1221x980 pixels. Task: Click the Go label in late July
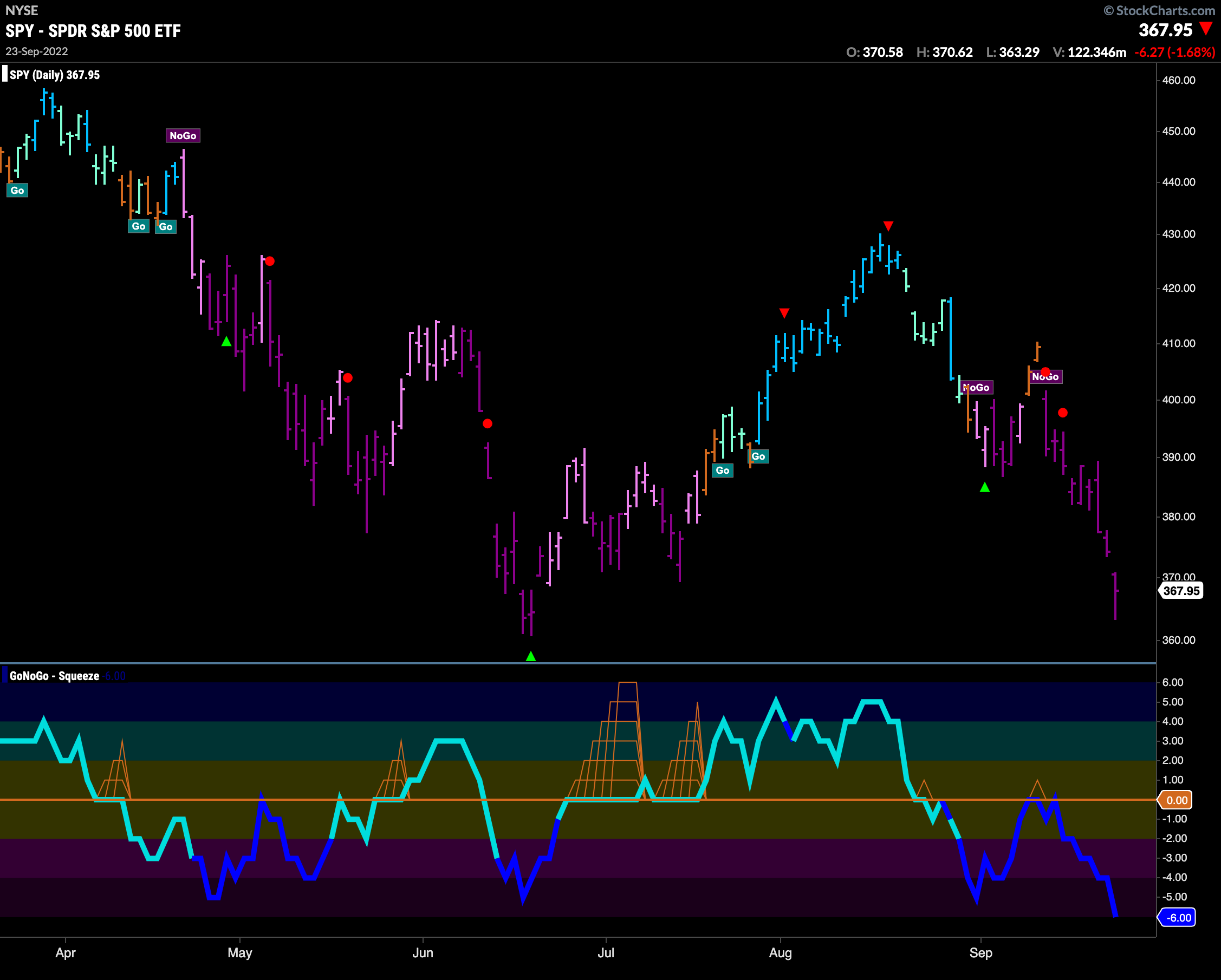[x=758, y=456]
